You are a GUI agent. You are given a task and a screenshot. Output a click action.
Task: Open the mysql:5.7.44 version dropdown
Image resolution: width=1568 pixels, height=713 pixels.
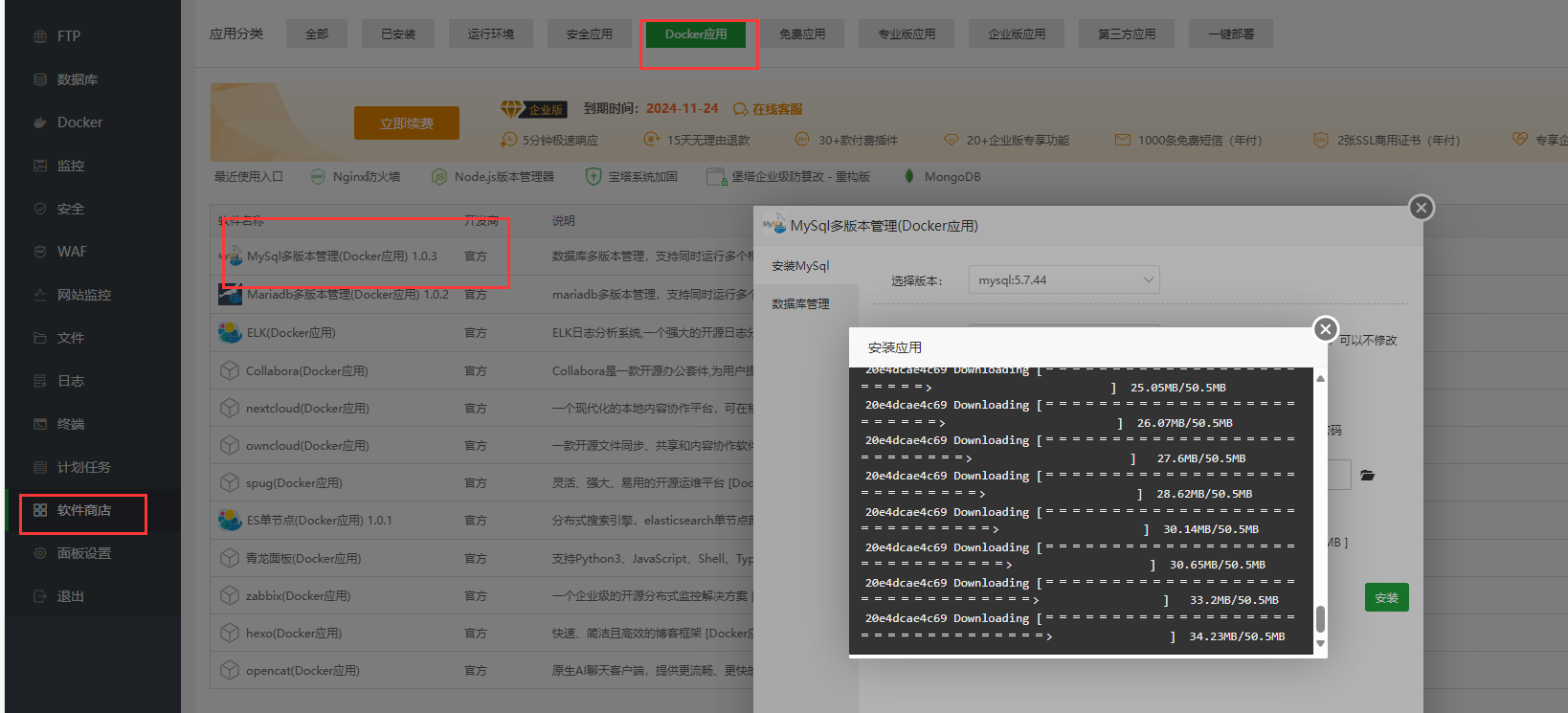(1064, 280)
